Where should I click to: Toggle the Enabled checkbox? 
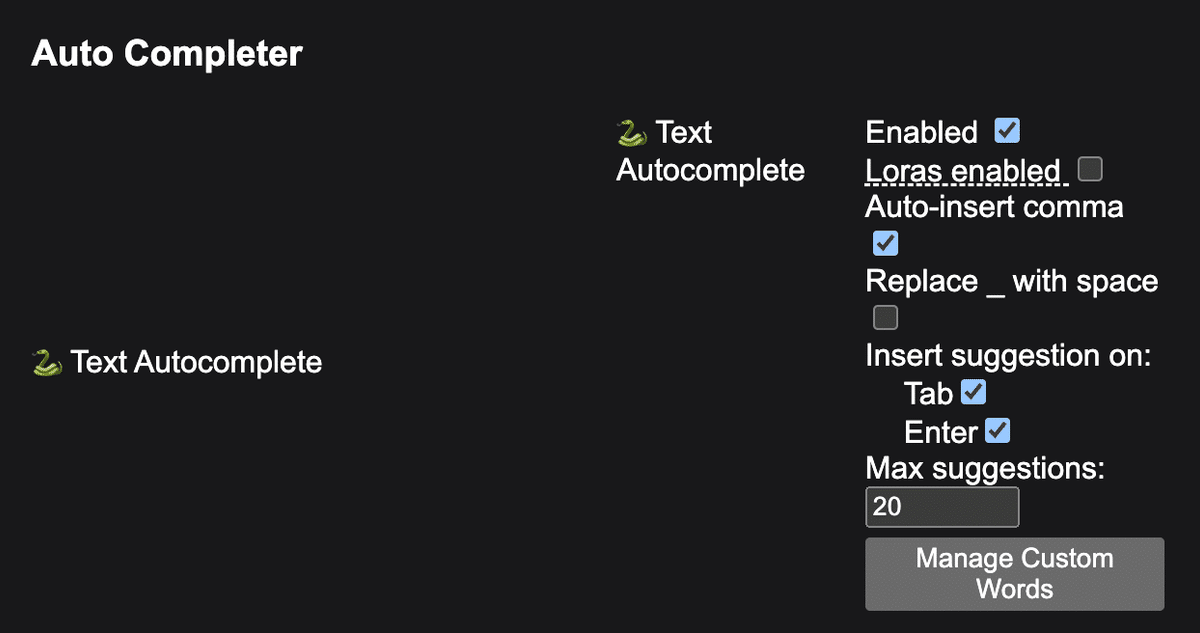tap(1007, 130)
